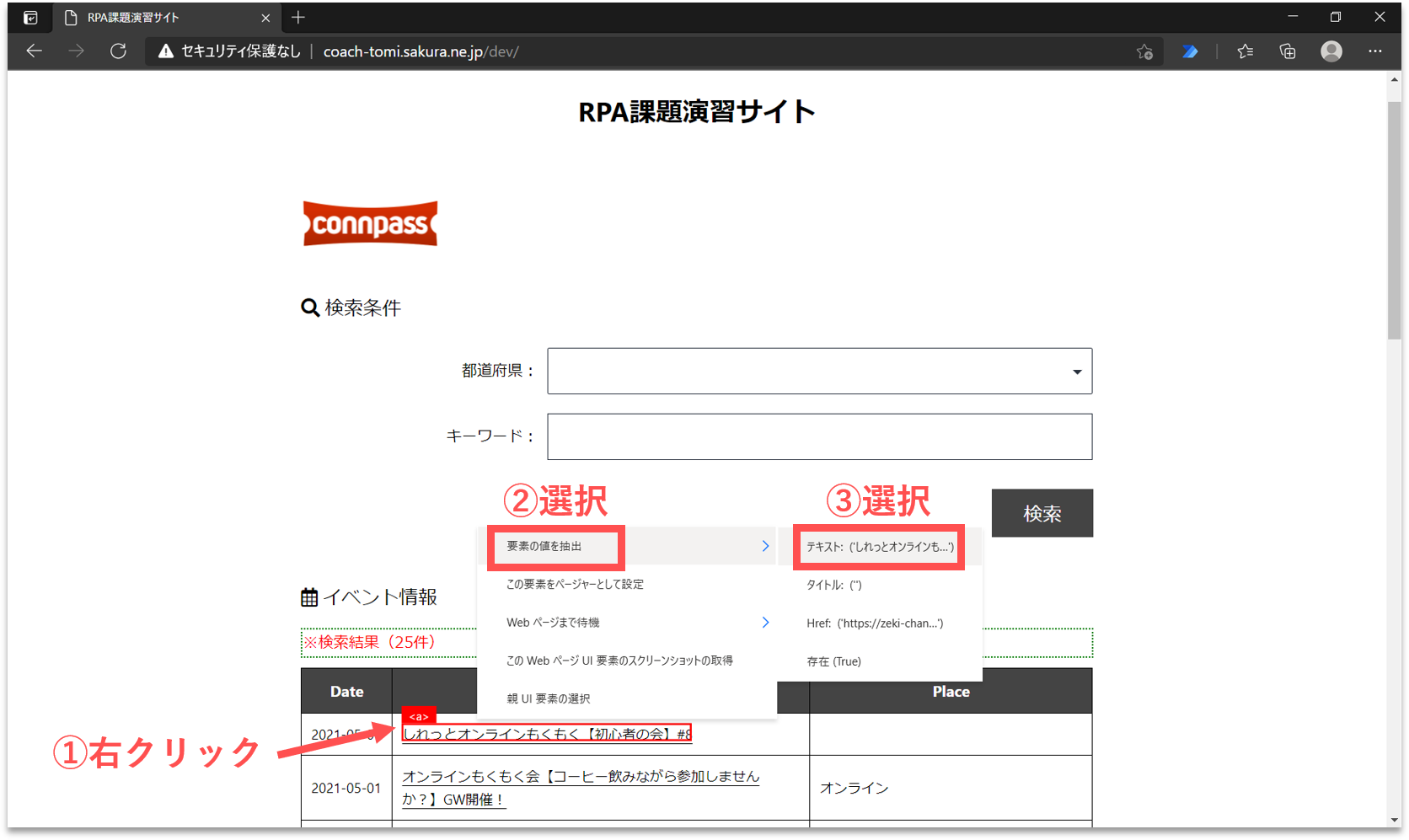
Task: Expand 要素の値を抽出 submenu arrow
Action: [x=765, y=546]
